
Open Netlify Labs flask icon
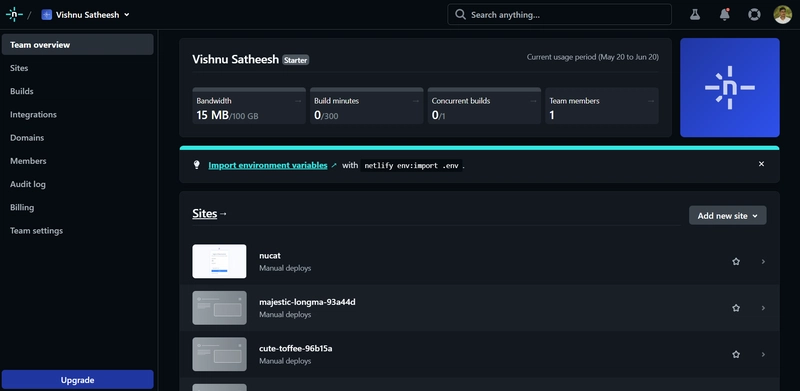click(x=694, y=14)
